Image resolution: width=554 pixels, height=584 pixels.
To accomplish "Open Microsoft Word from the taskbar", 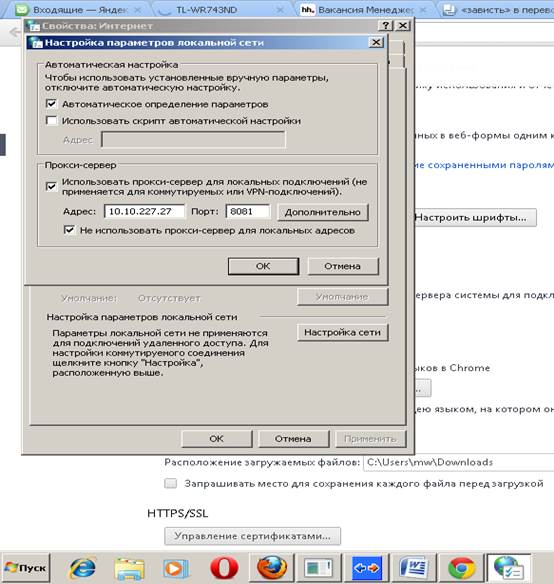I will pos(414,568).
